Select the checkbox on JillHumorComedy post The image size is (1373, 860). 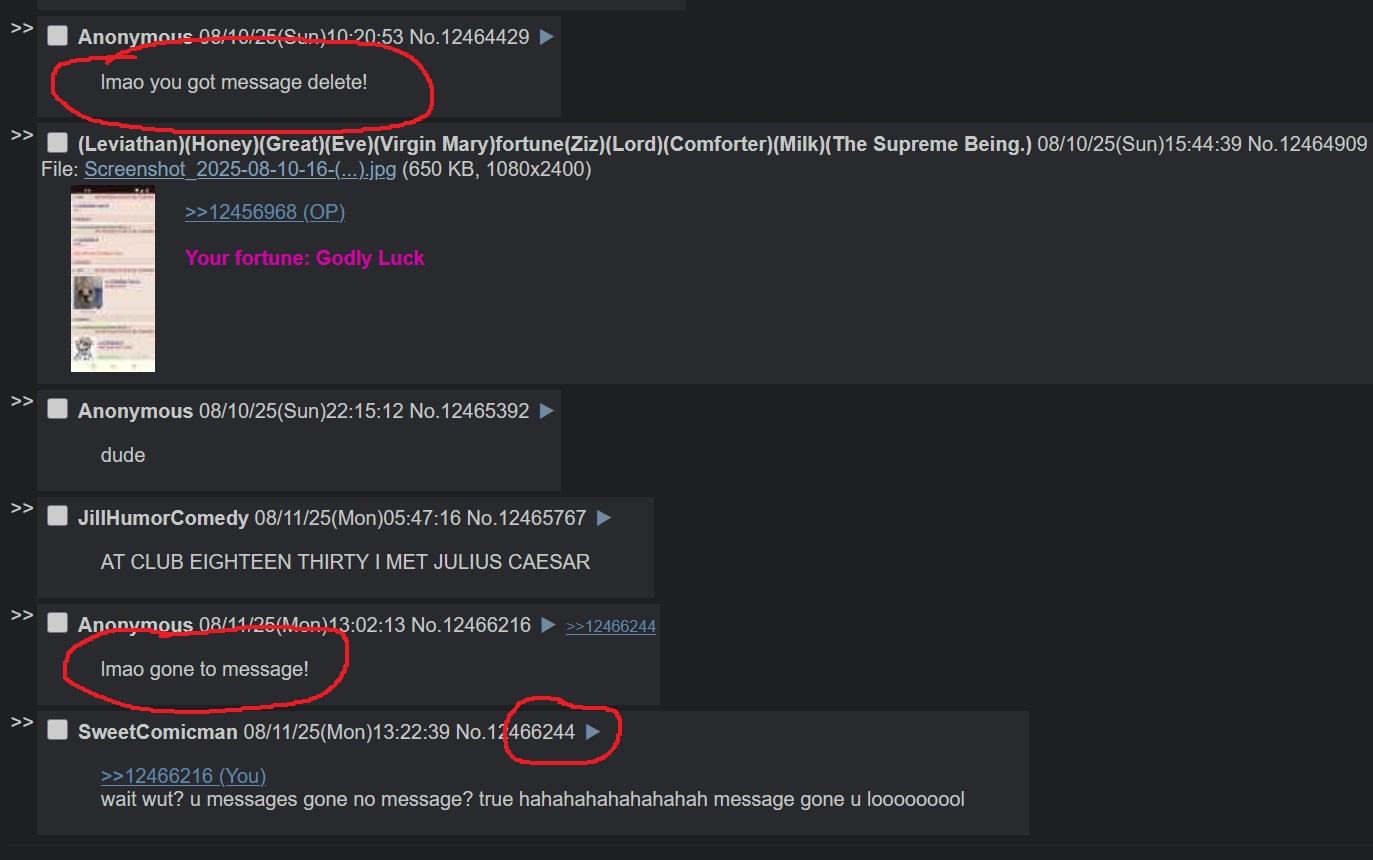pyautogui.click(x=58, y=517)
